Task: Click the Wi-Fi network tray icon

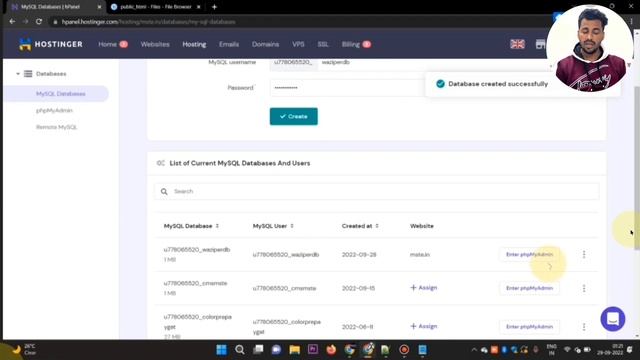Action: (567, 350)
